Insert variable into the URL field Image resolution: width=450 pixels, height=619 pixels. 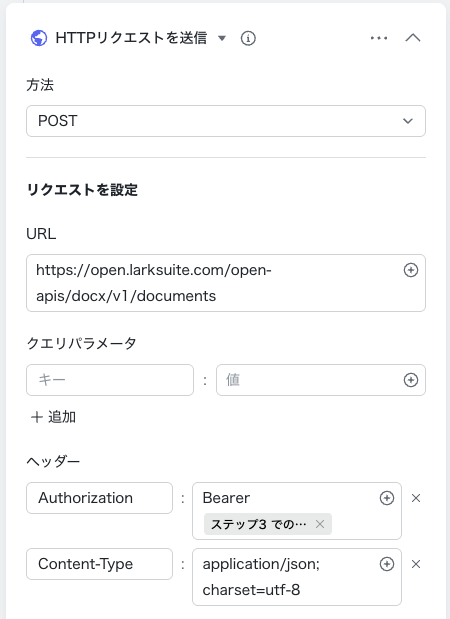pyautogui.click(x=411, y=270)
